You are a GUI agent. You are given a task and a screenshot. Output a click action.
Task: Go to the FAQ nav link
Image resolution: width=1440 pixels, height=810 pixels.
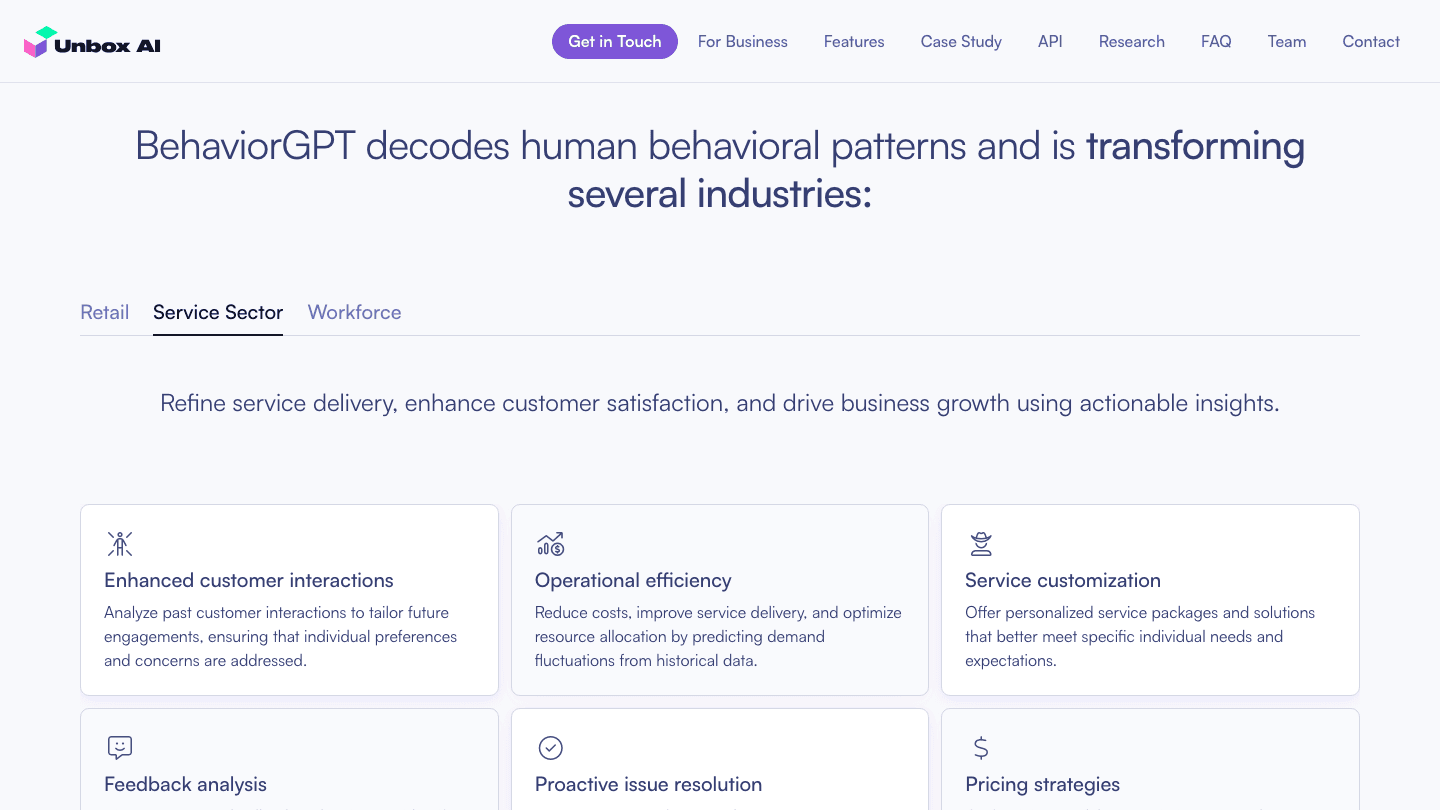(x=1216, y=42)
